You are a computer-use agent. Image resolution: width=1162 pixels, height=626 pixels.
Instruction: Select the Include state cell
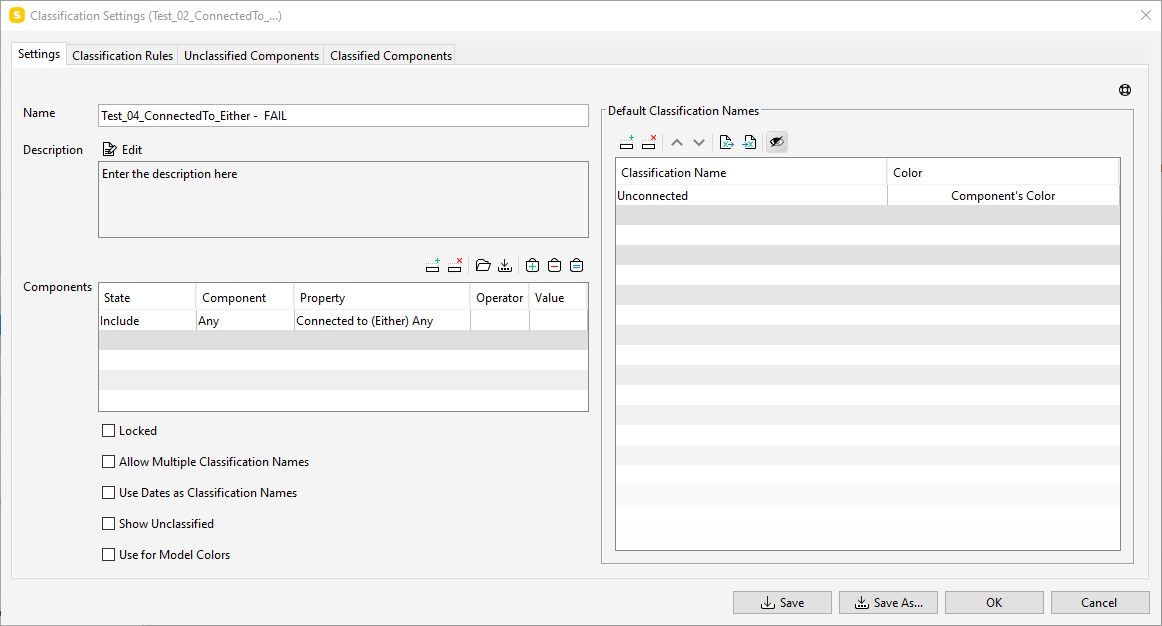pos(147,321)
